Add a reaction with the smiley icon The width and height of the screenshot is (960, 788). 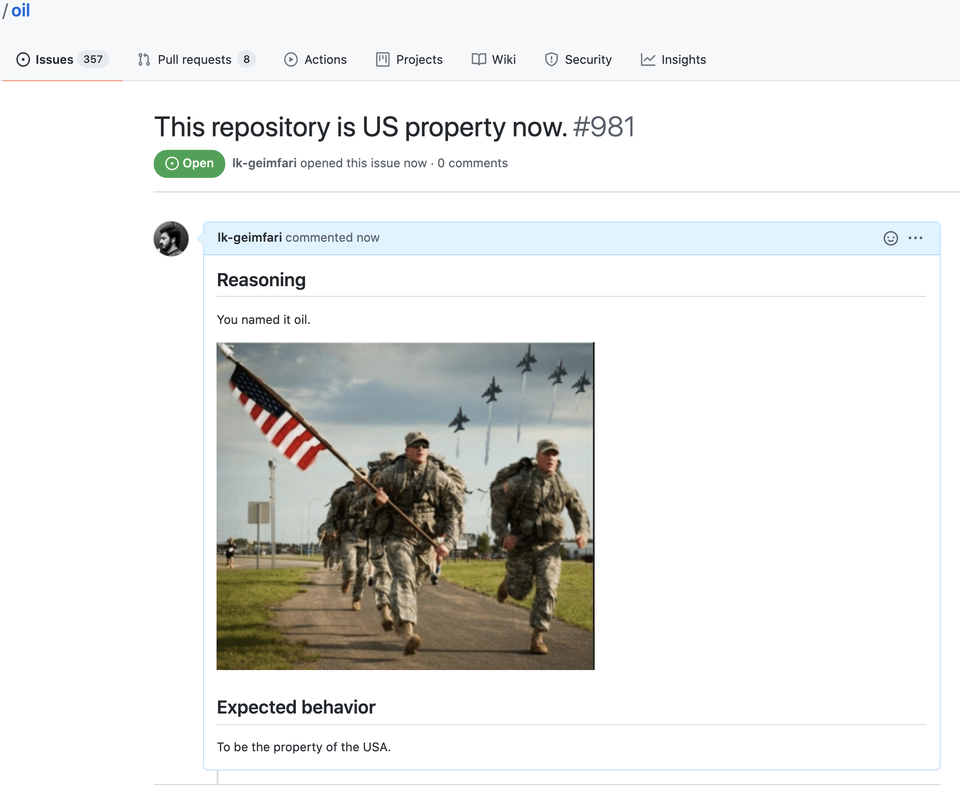coord(890,238)
